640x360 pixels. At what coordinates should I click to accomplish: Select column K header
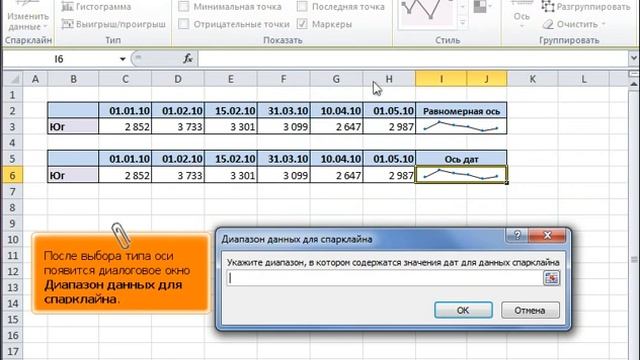(533, 79)
